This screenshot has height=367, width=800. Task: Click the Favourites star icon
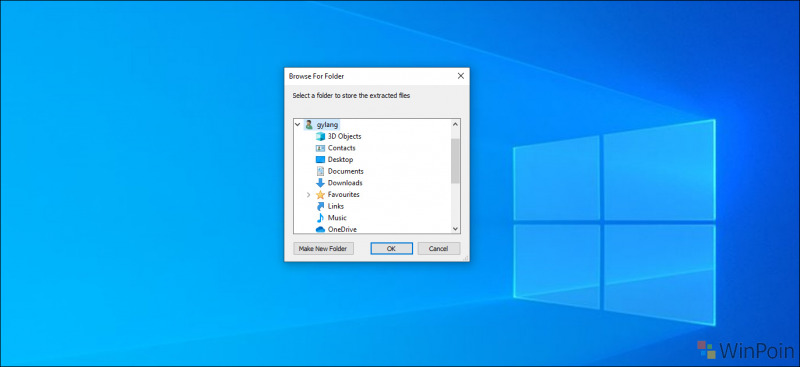pyautogui.click(x=320, y=195)
